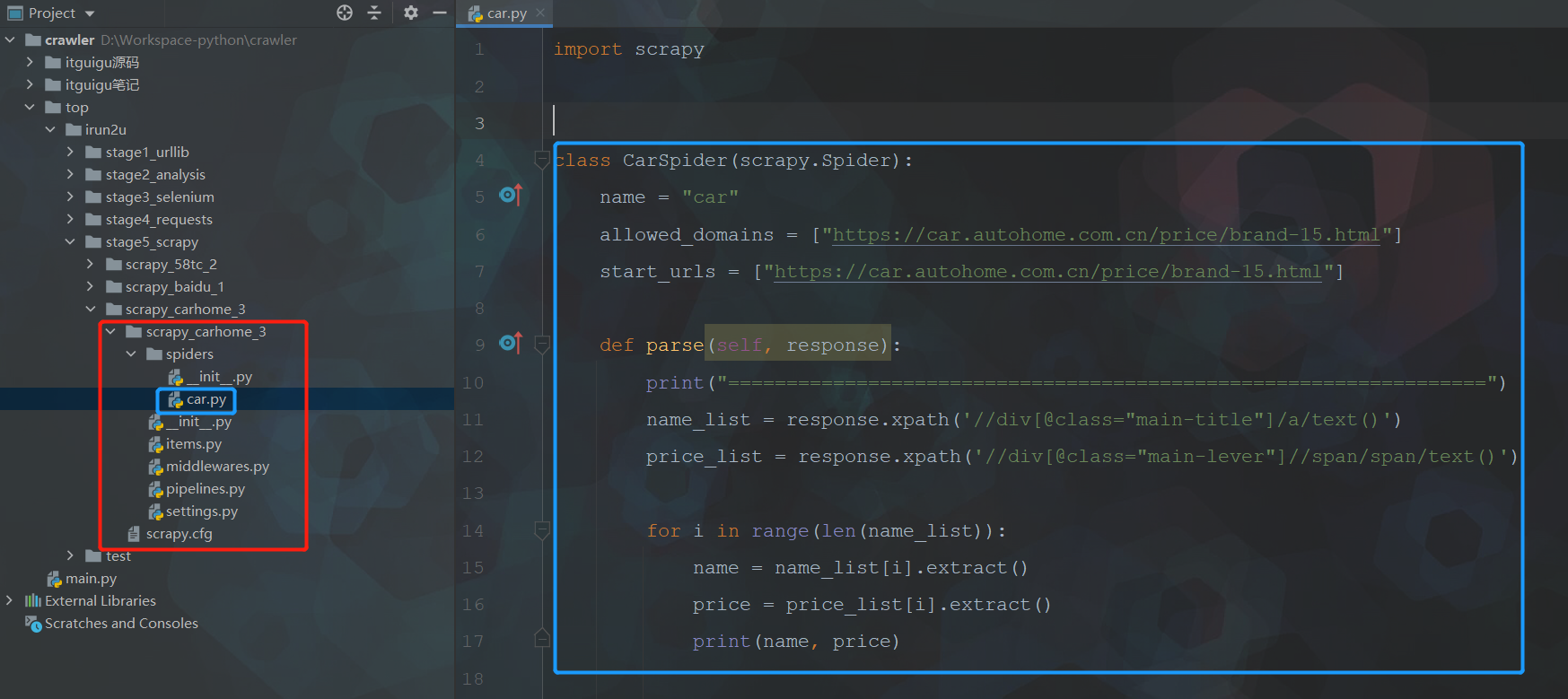1568x699 pixels.
Task: Click the price_list xpath code line
Action: (x=1082, y=457)
